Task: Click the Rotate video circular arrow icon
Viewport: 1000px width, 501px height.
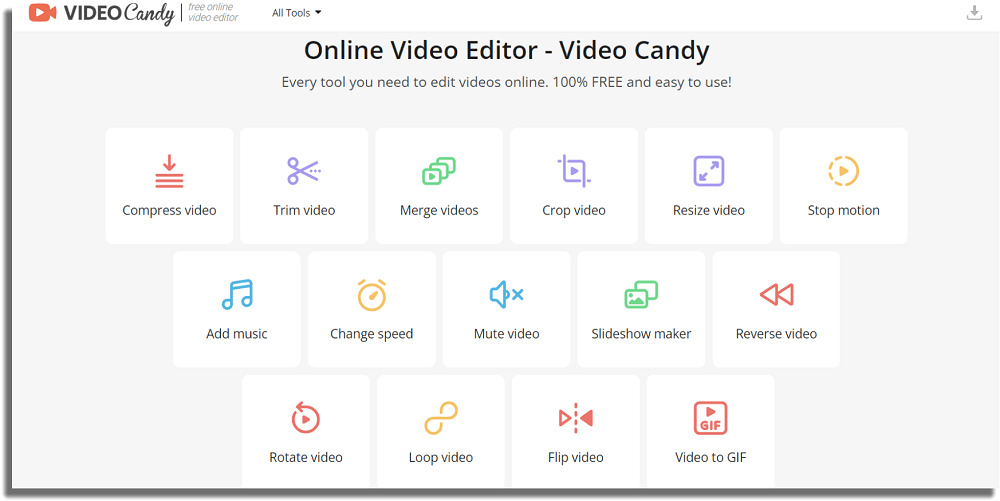Action: (x=305, y=418)
